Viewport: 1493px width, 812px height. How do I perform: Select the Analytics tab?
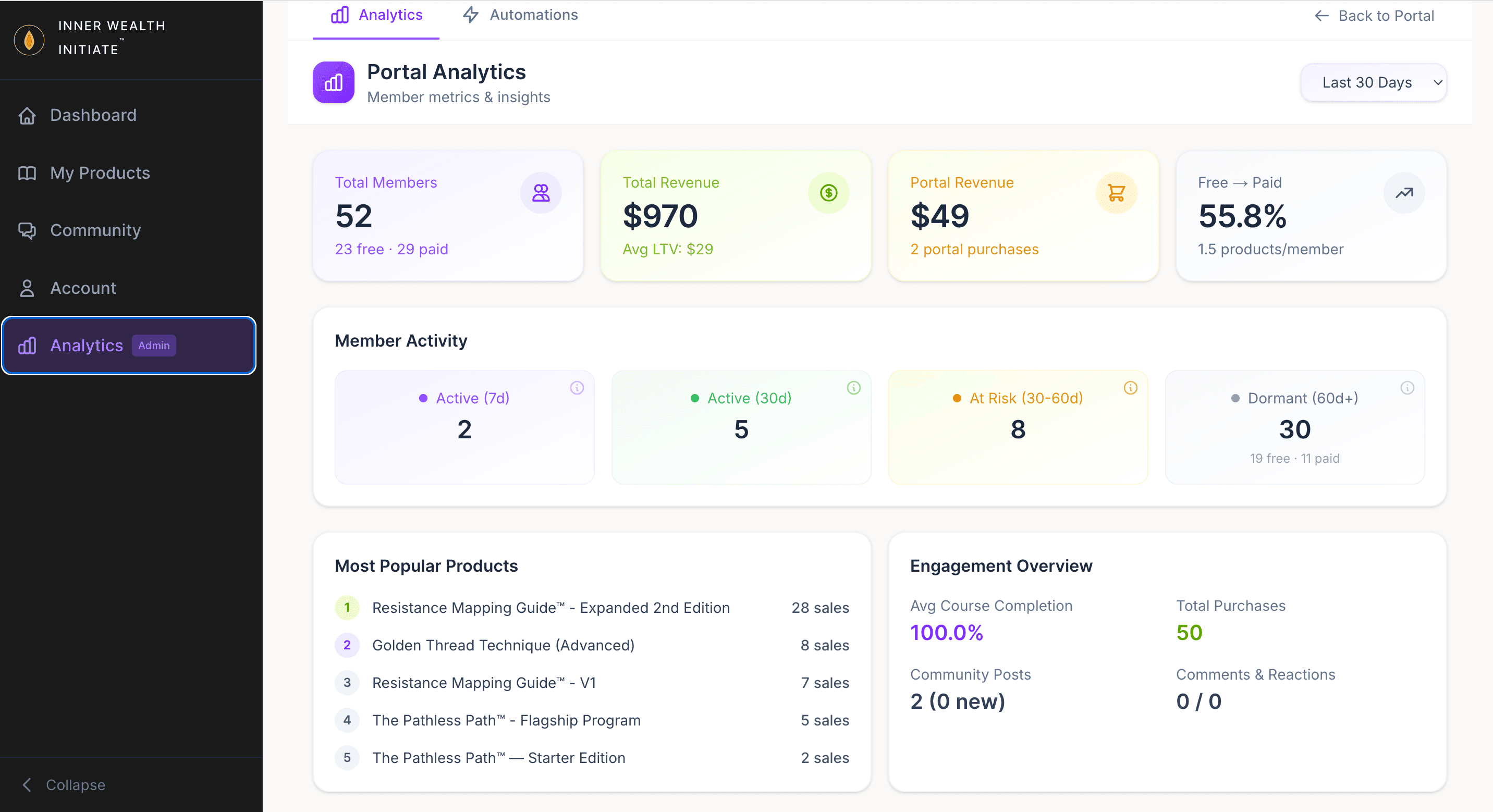(x=375, y=15)
